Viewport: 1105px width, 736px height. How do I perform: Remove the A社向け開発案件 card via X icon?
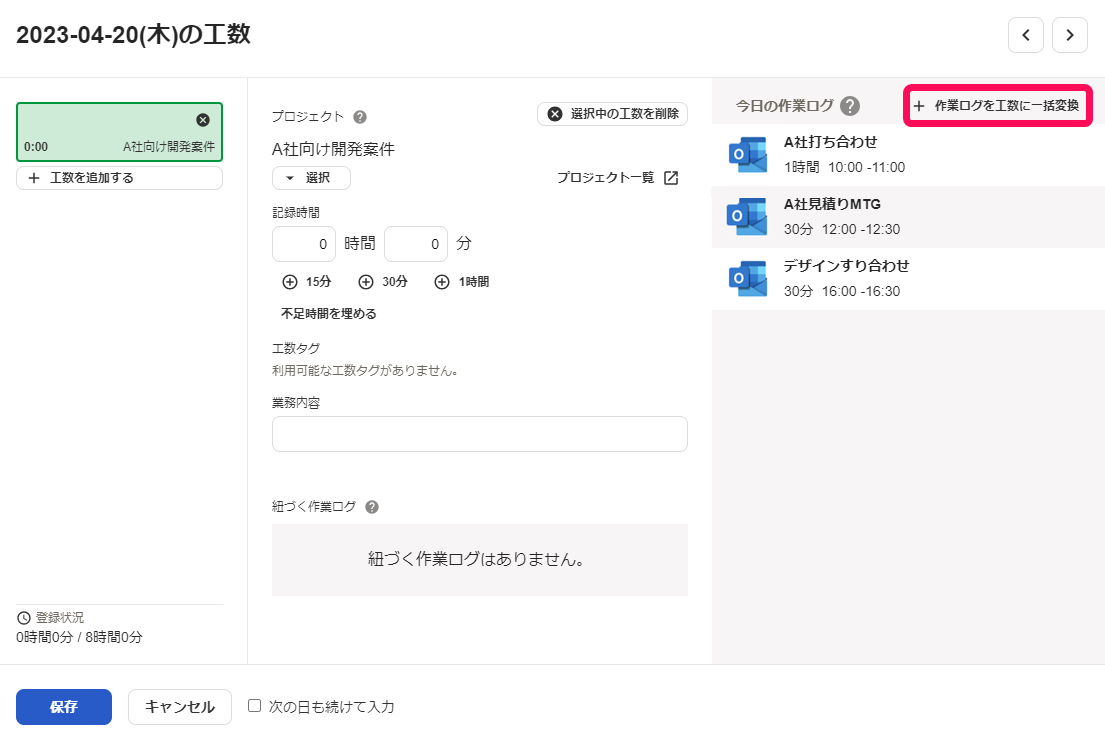[203, 120]
